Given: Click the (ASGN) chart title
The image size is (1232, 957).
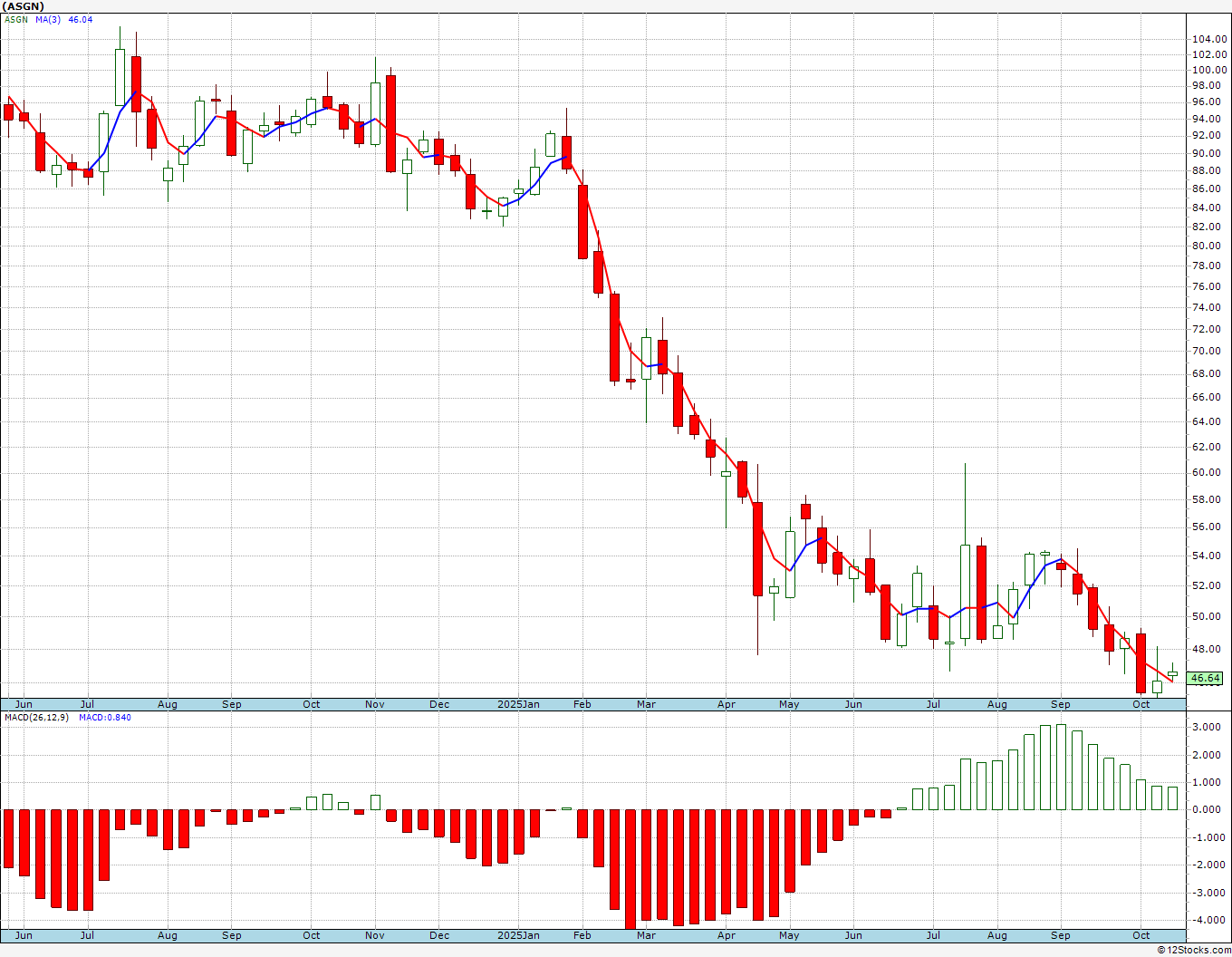Looking at the screenshot, I should 23,6.
